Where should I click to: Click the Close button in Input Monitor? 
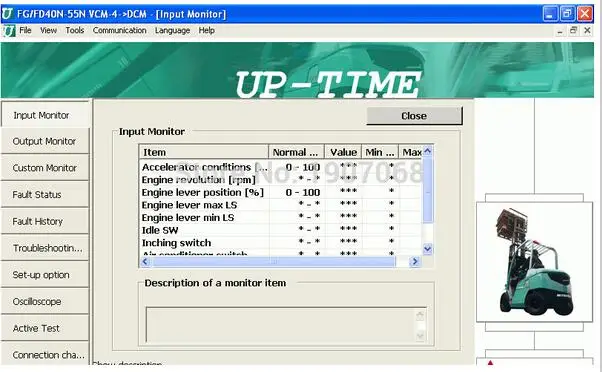pyautogui.click(x=414, y=116)
